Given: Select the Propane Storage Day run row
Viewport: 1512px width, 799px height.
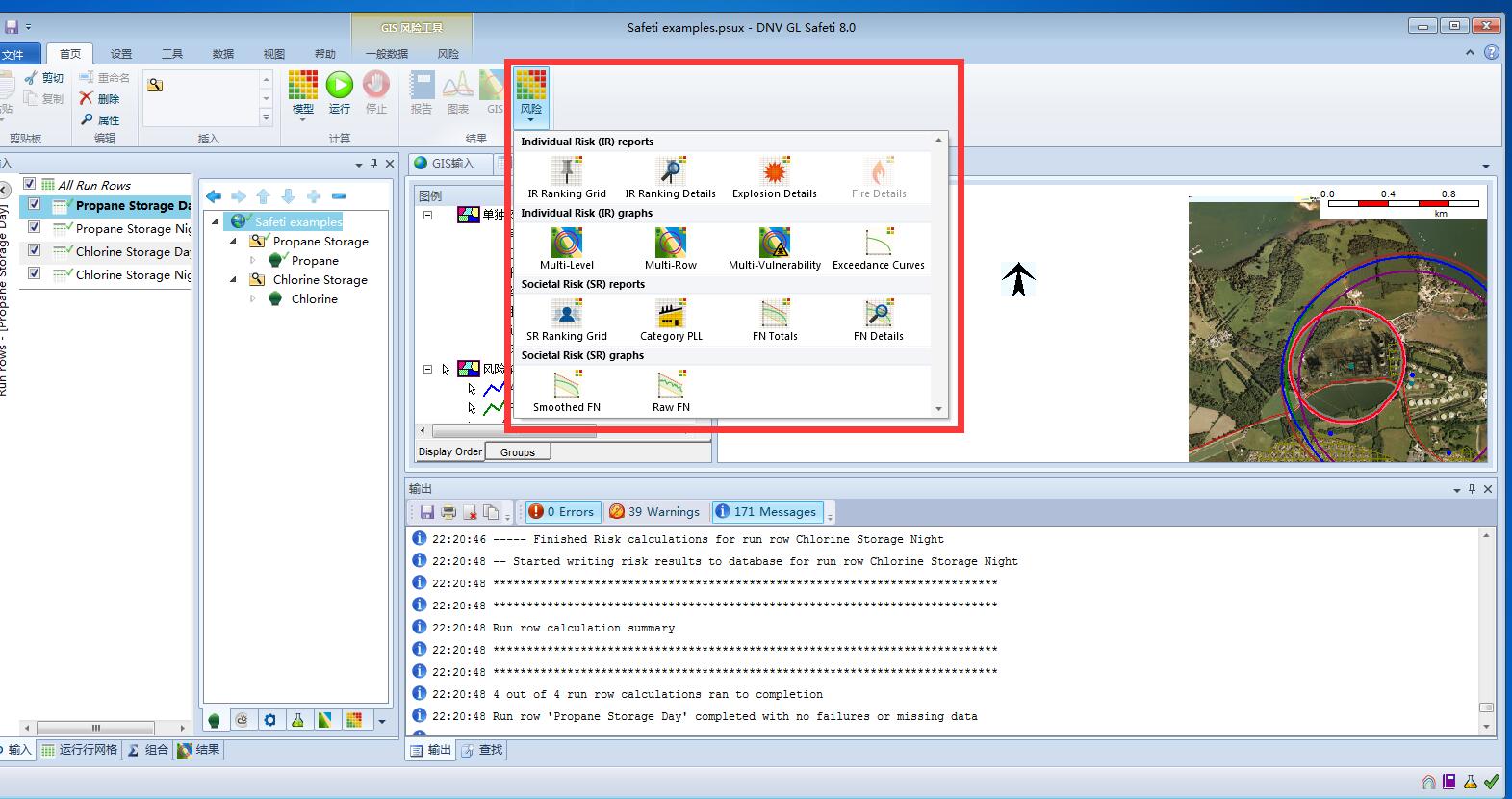Looking at the screenshot, I should 133,205.
